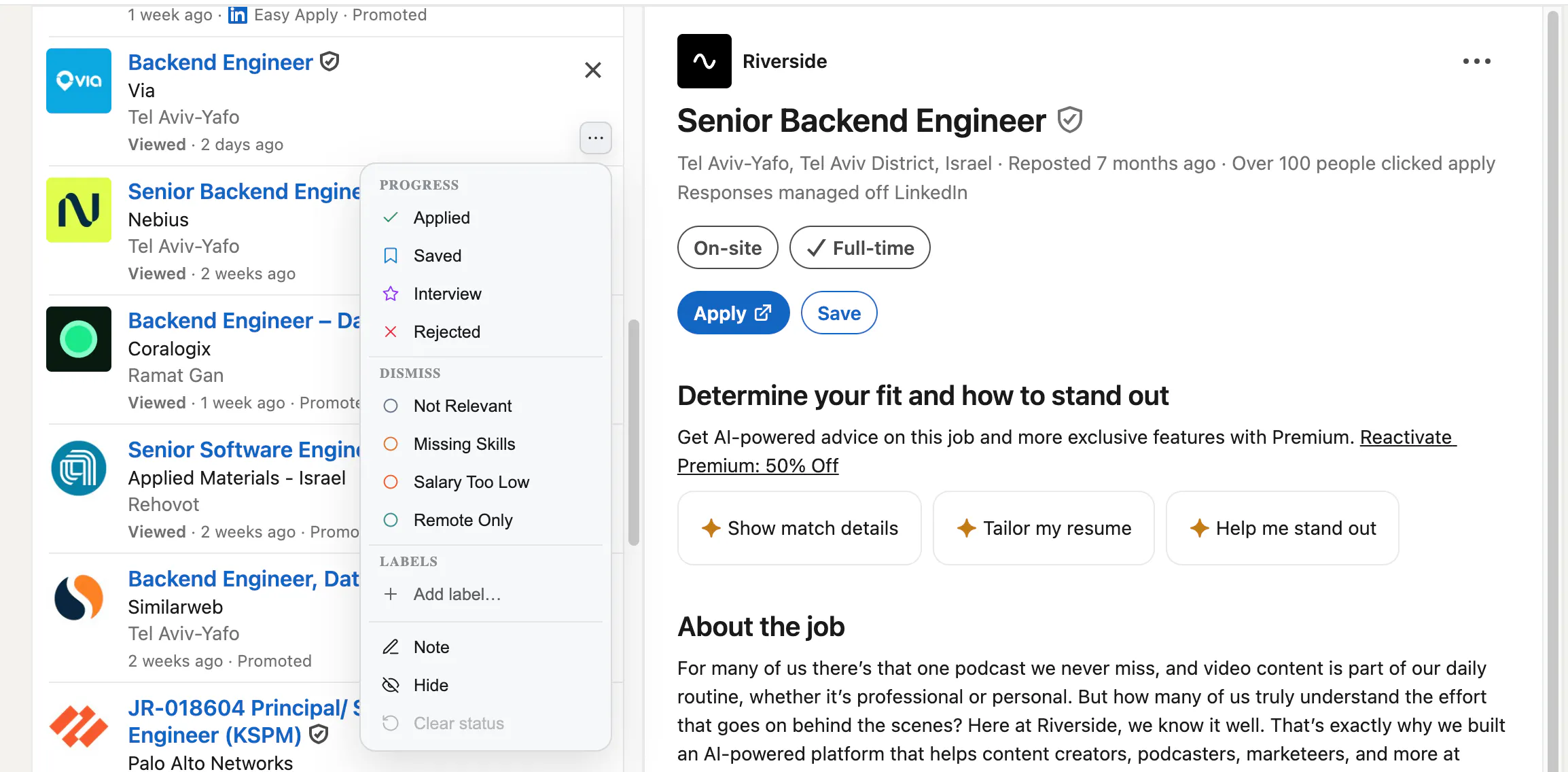This screenshot has height=772, width=1568.
Task: Click the Senior Backend Engineer heading
Action: [x=861, y=120]
